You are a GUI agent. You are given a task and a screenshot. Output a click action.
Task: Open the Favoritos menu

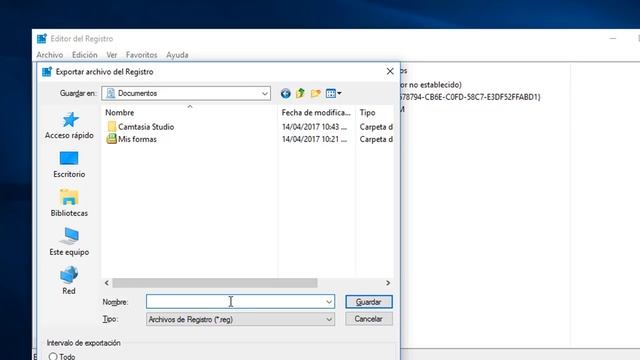point(141,55)
